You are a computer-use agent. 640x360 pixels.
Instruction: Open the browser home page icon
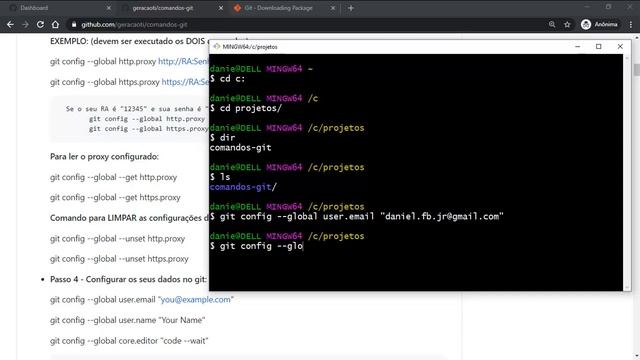[x=55, y=24]
